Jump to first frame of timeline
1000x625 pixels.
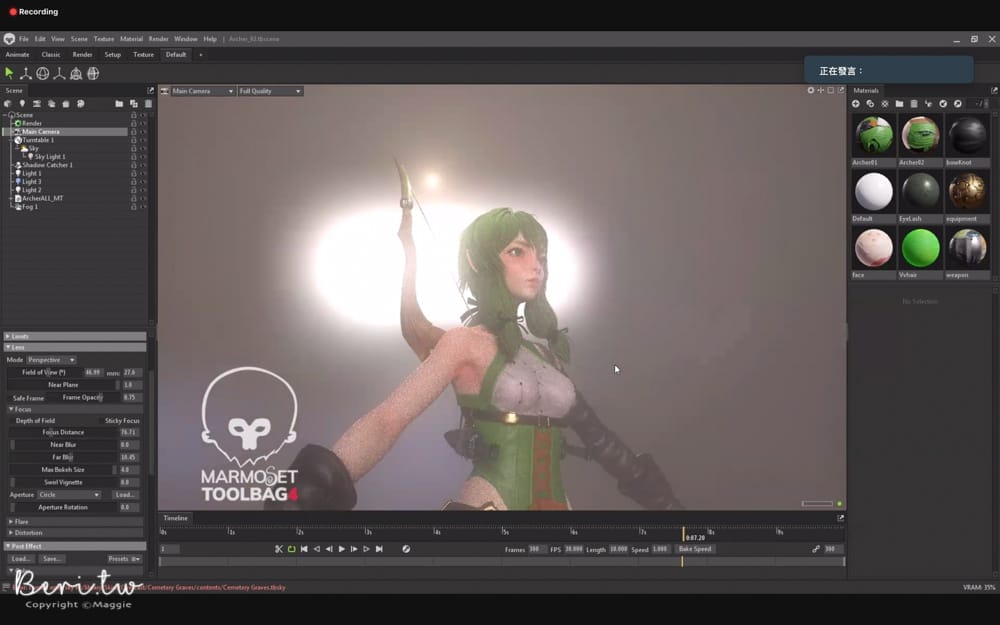[x=304, y=549]
